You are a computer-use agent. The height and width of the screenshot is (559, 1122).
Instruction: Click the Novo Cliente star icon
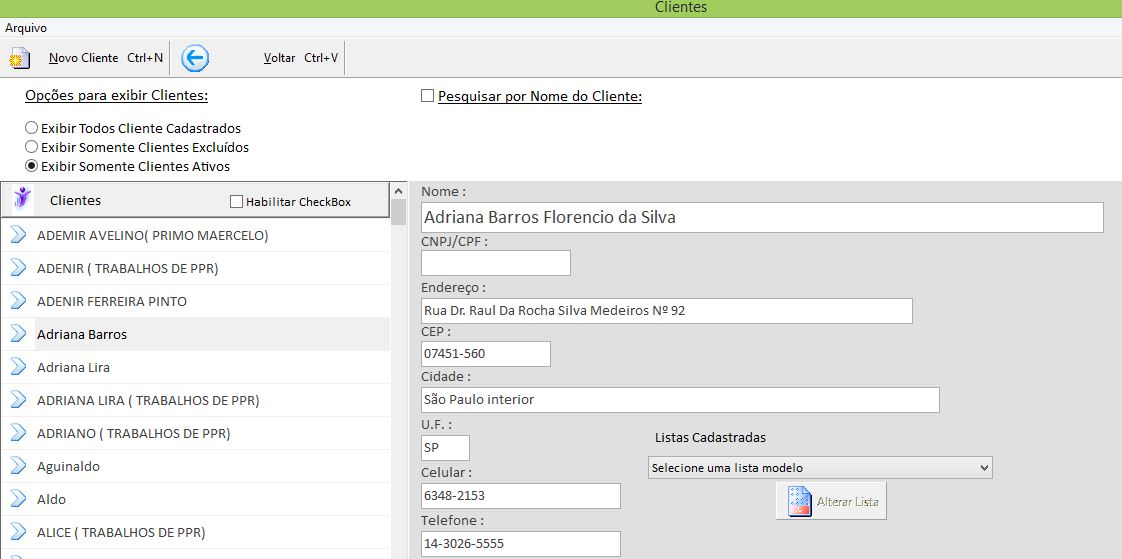(x=18, y=59)
